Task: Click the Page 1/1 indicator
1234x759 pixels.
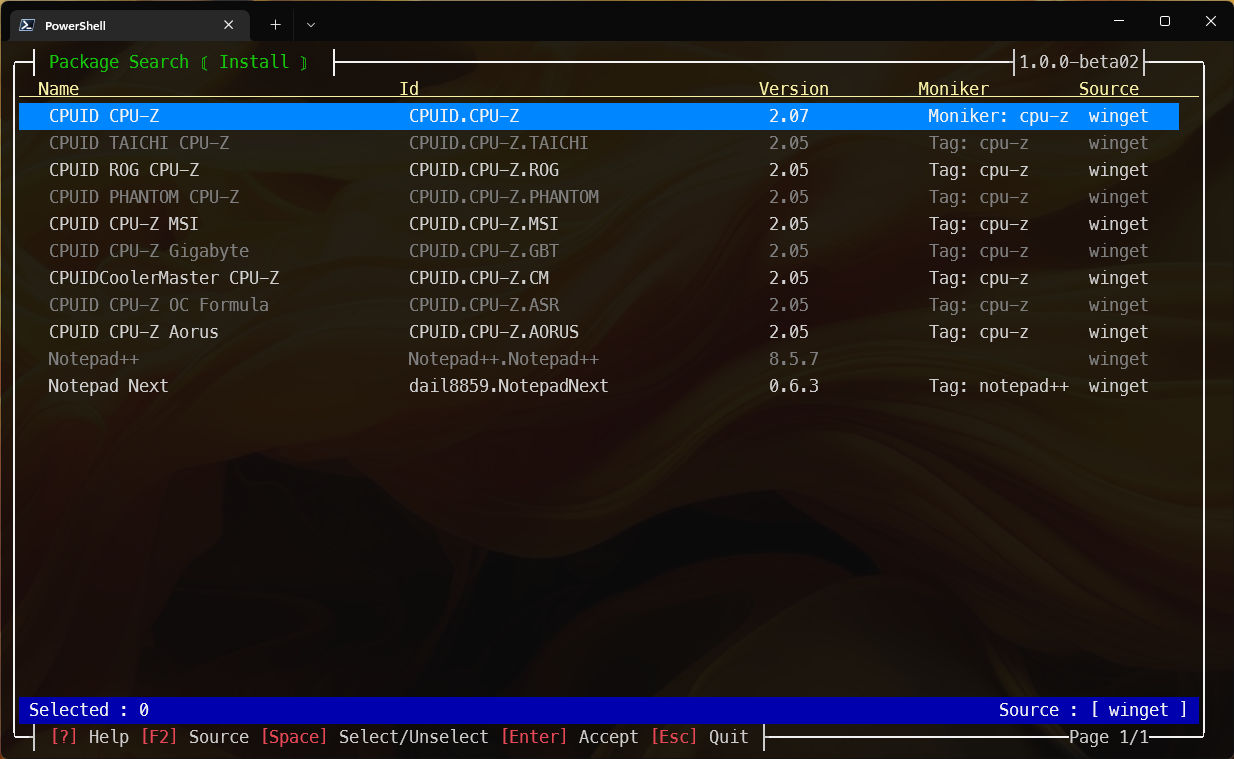Action: tap(1109, 737)
